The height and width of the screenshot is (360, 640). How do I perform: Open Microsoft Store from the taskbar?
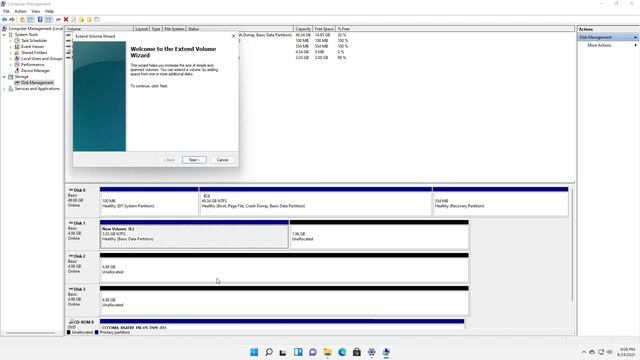[357, 352]
